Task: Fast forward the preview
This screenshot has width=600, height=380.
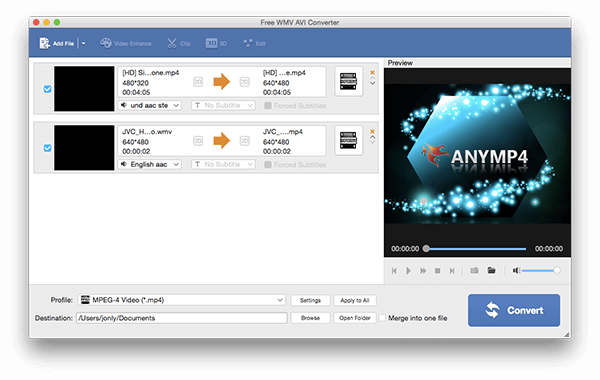Action: [423, 271]
